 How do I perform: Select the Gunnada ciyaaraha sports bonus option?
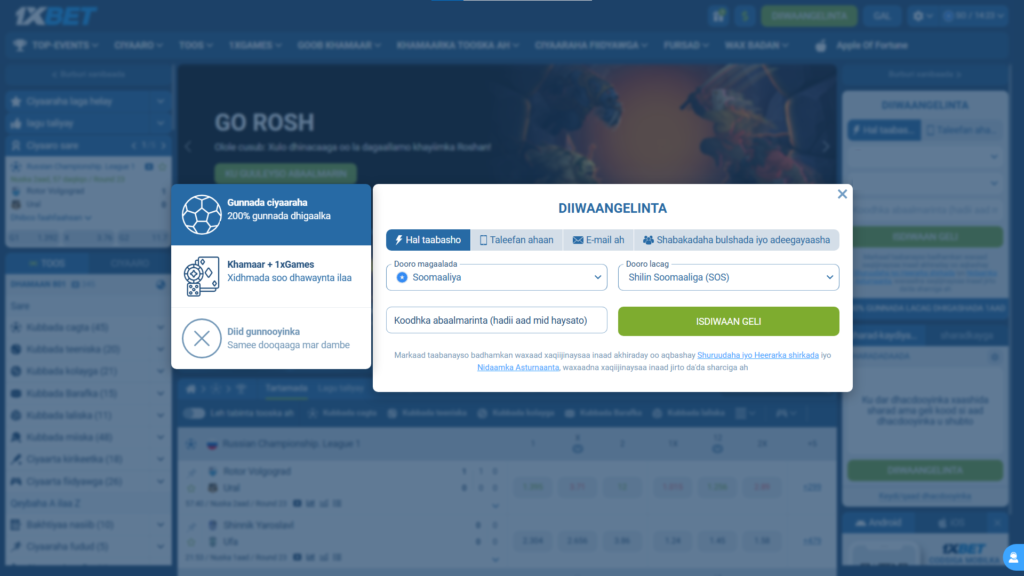271,214
